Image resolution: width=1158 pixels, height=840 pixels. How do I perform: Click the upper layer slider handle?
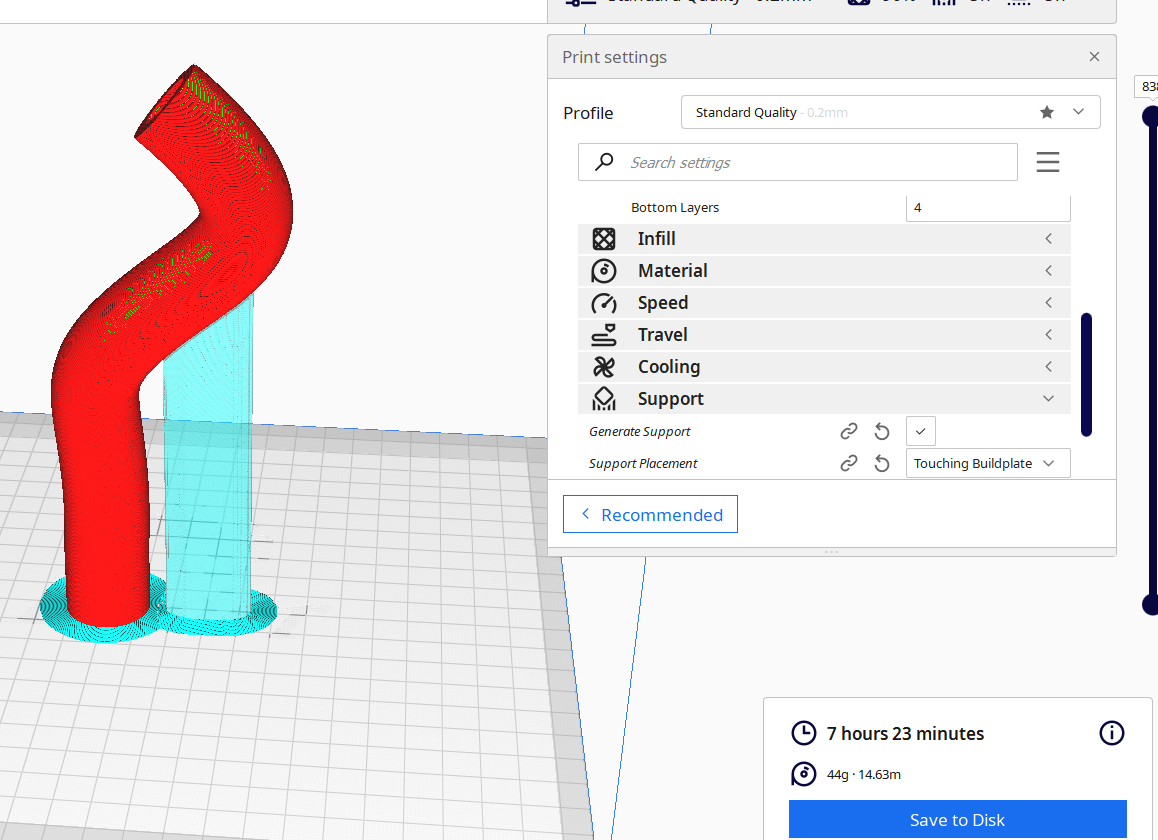coord(1151,116)
